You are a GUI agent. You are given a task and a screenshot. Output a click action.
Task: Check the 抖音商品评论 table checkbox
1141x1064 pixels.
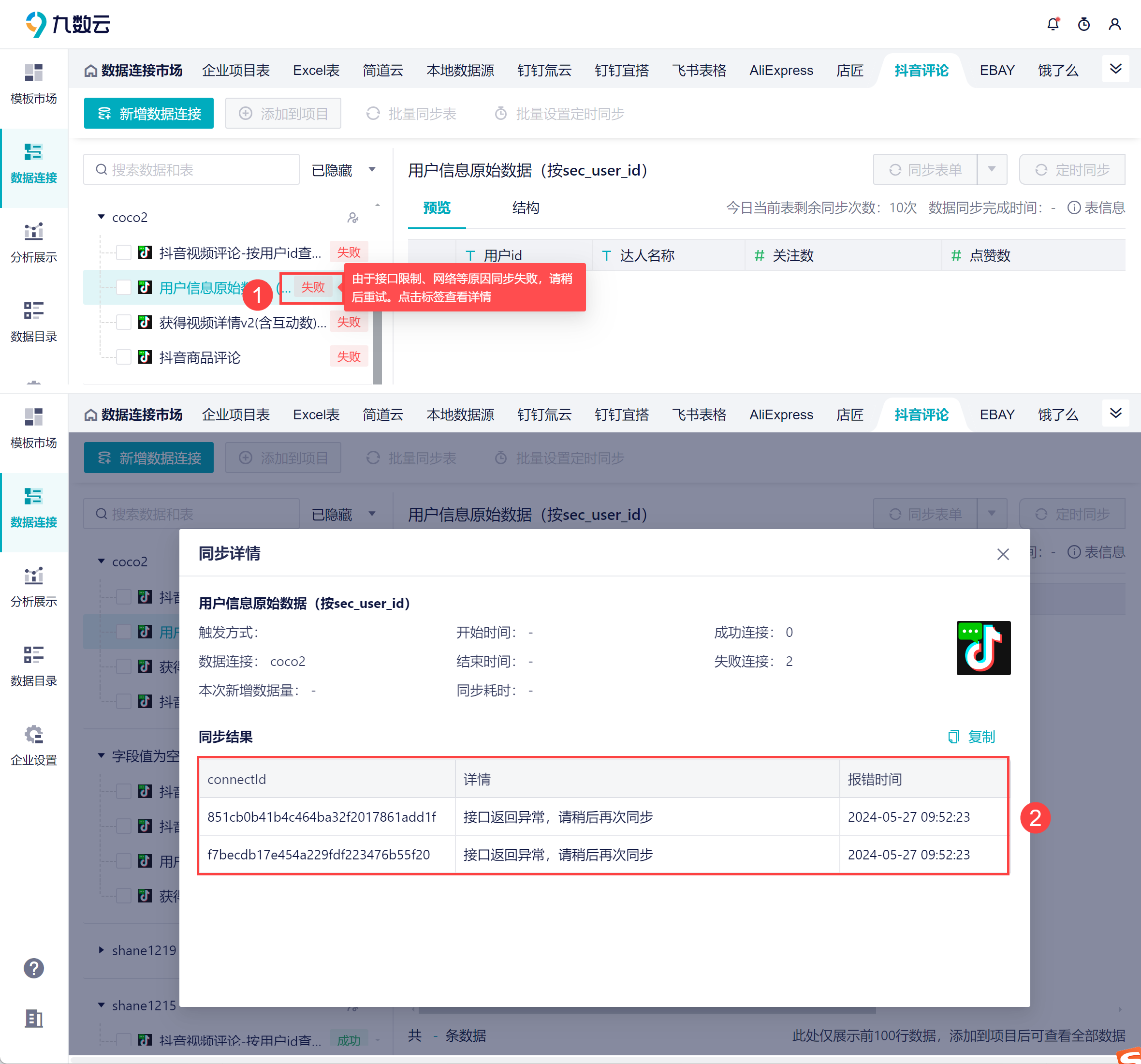click(x=123, y=357)
